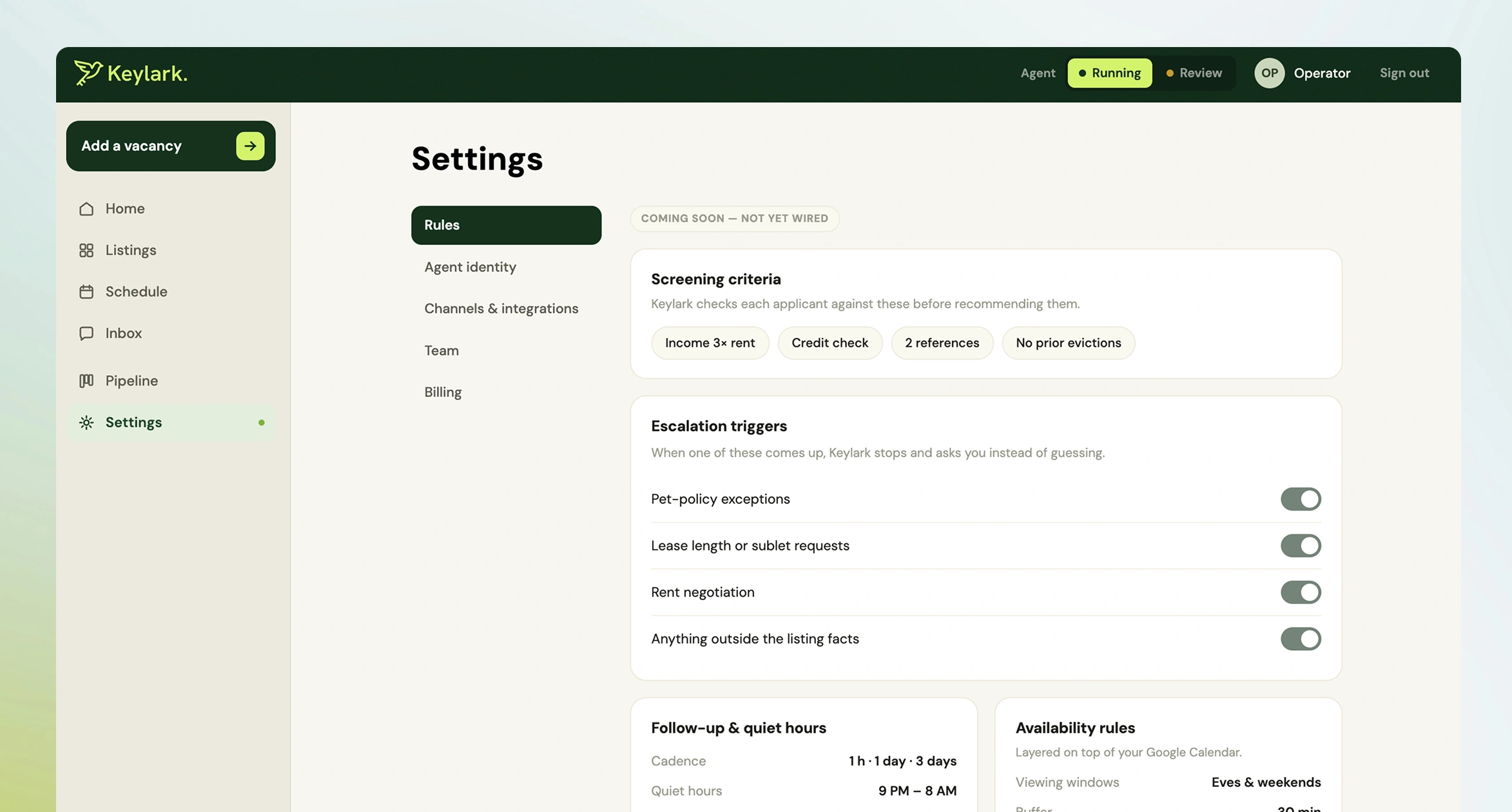Open Inbox from the sidebar
The width and height of the screenshot is (1512, 812).
point(171,333)
